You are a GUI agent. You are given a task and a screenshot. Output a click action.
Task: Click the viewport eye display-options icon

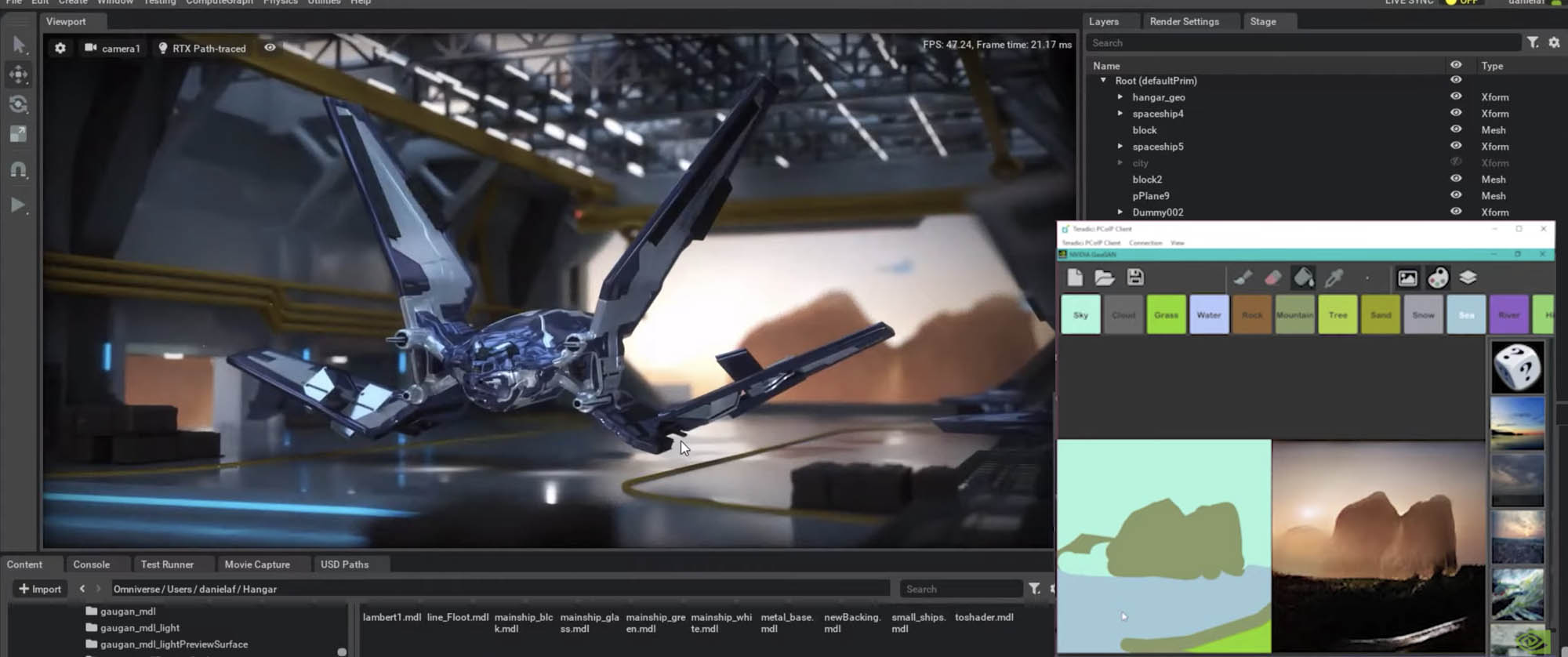tap(270, 48)
